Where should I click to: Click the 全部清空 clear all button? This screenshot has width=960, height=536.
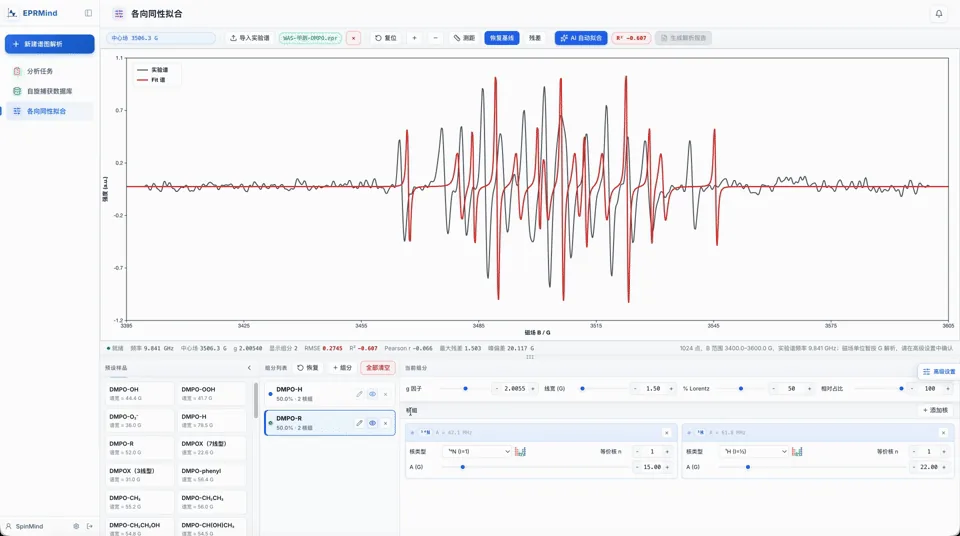click(378, 368)
